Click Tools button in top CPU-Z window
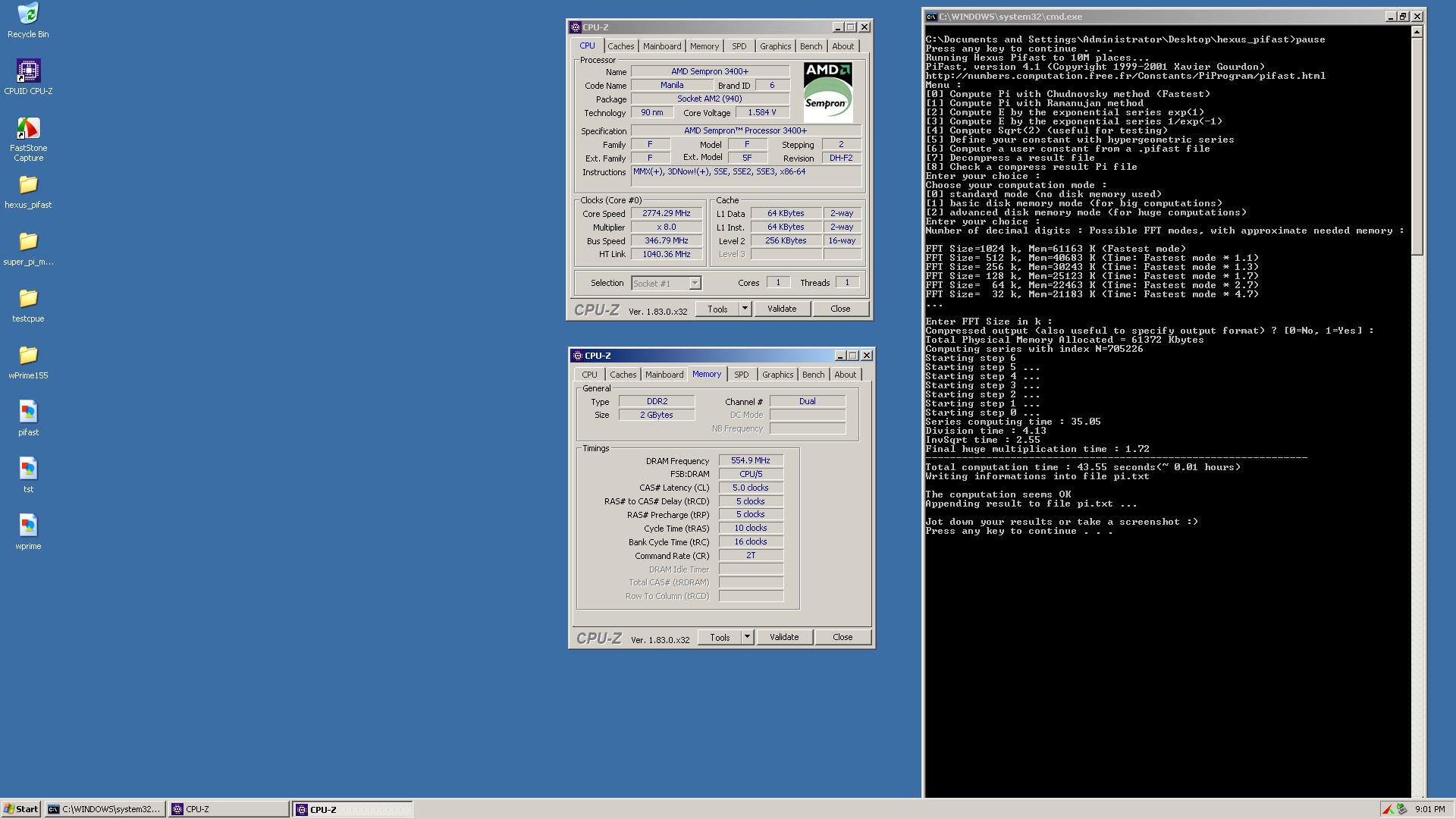 (717, 309)
